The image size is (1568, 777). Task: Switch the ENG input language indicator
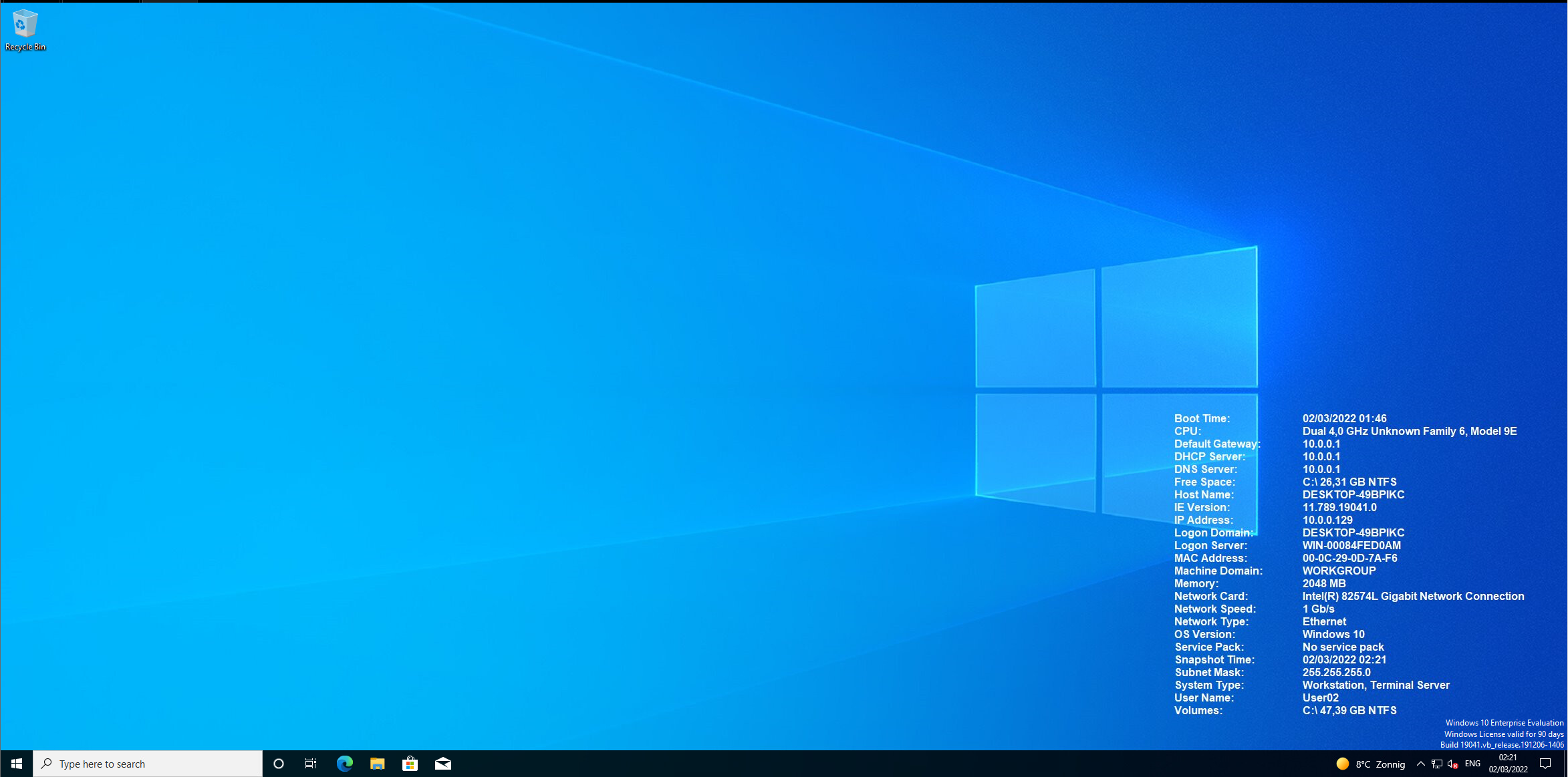[x=1472, y=764]
